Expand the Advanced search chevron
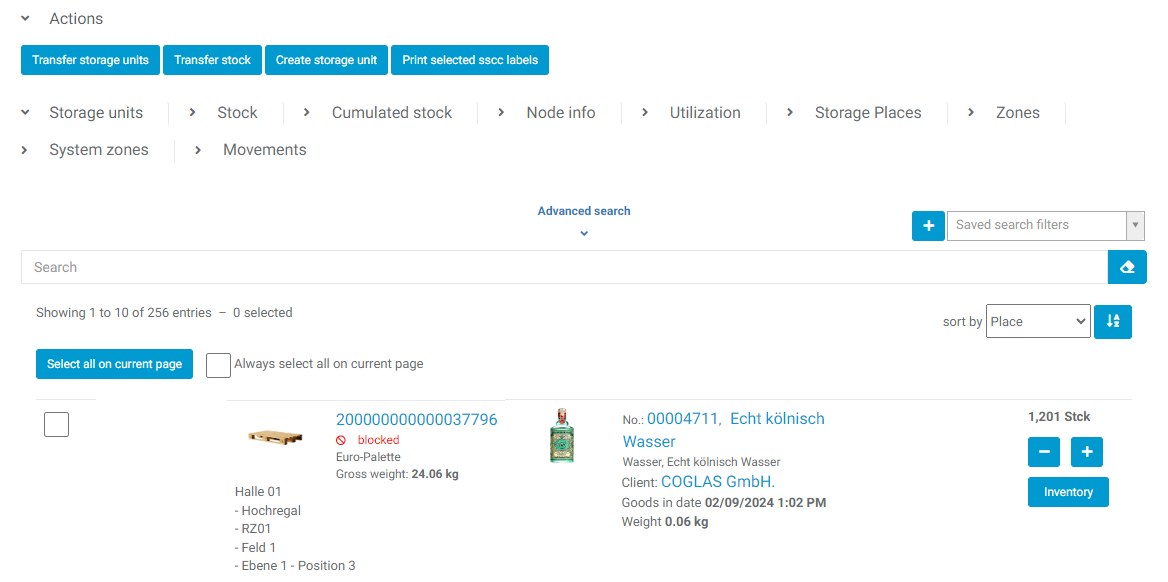The image size is (1168, 582). tap(584, 234)
